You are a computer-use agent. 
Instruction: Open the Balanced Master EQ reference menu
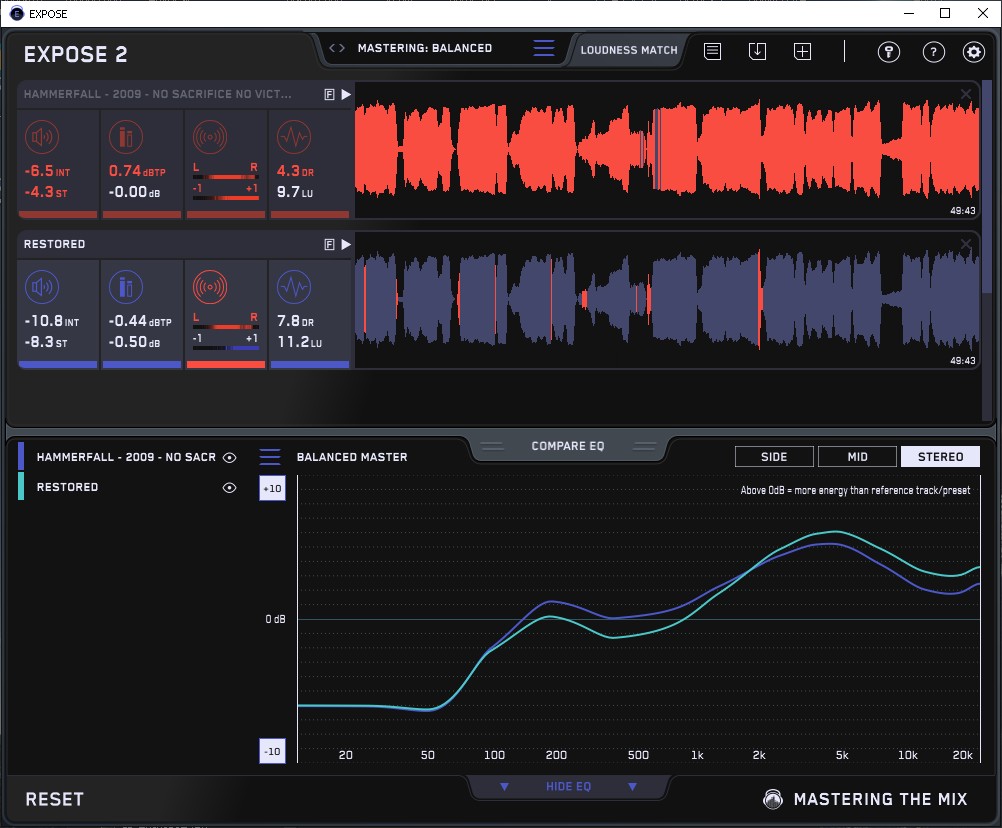[x=270, y=457]
